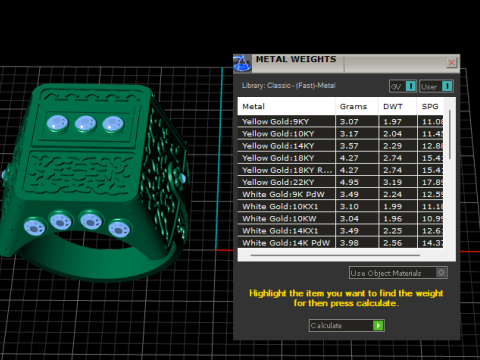Viewport: 480px width, 360px height.
Task: Toggle the GV library switch
Action: click(x=403, y=86)
